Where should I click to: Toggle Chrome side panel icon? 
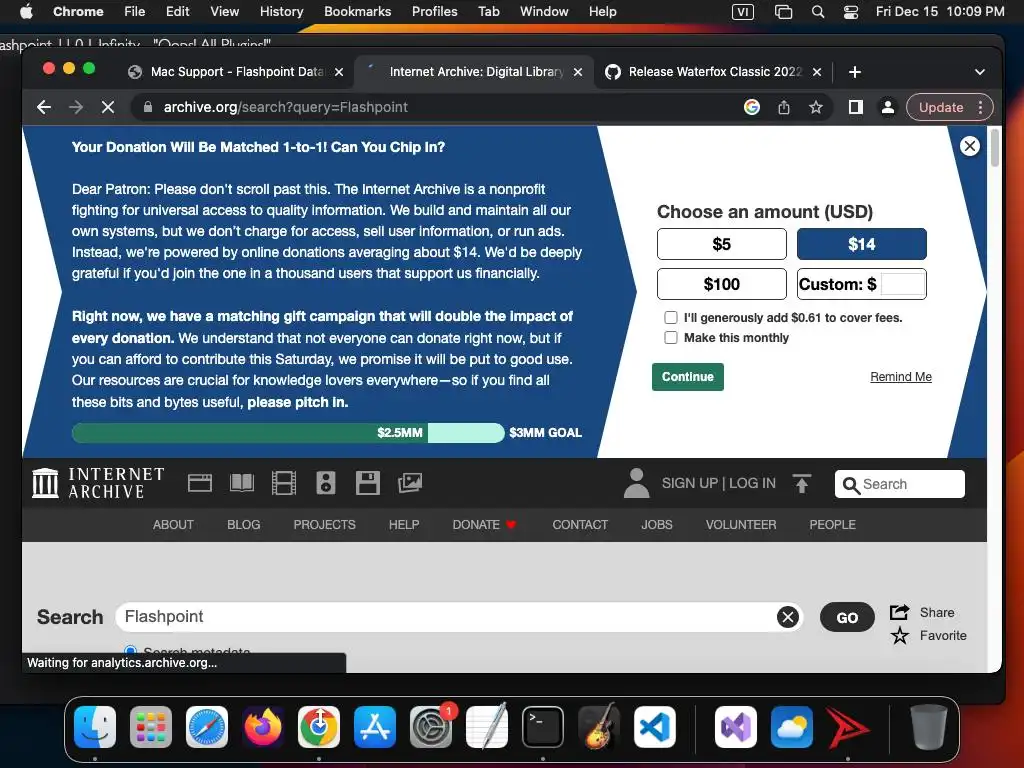coord(856,107)
